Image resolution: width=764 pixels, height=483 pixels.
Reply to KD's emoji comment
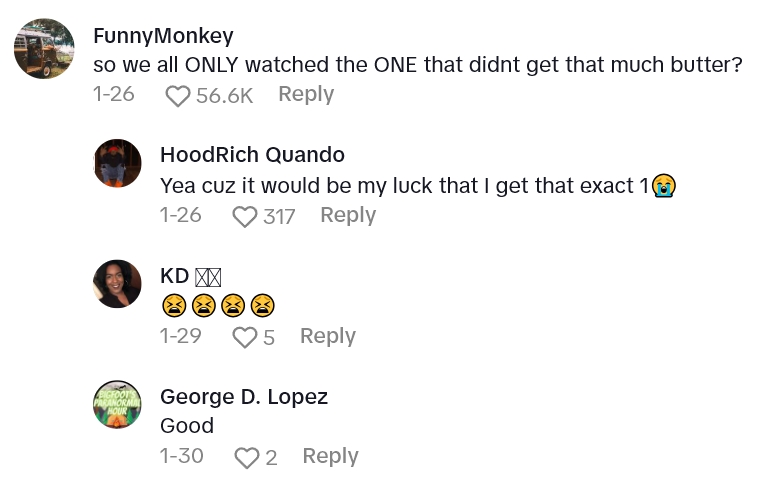tap(327, 336)
